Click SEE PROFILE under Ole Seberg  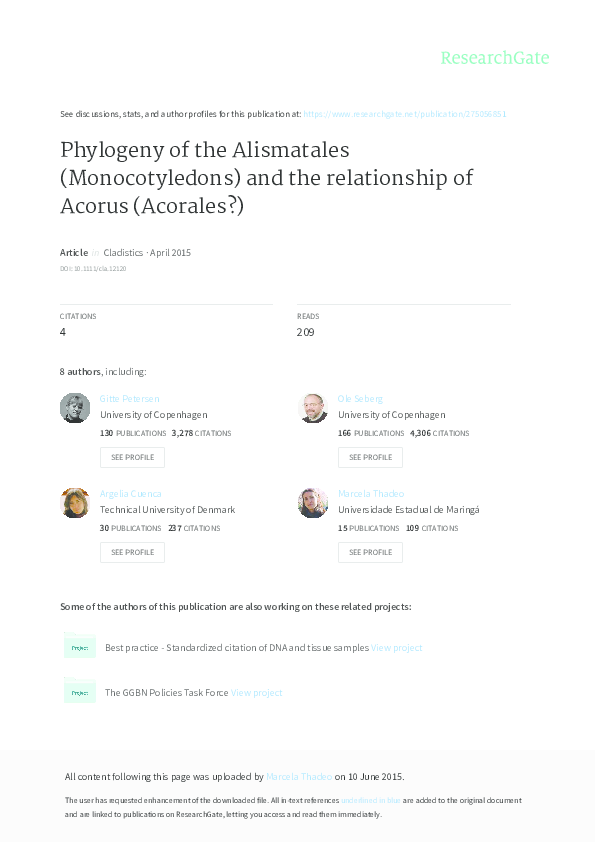click(x=370, y=457)
